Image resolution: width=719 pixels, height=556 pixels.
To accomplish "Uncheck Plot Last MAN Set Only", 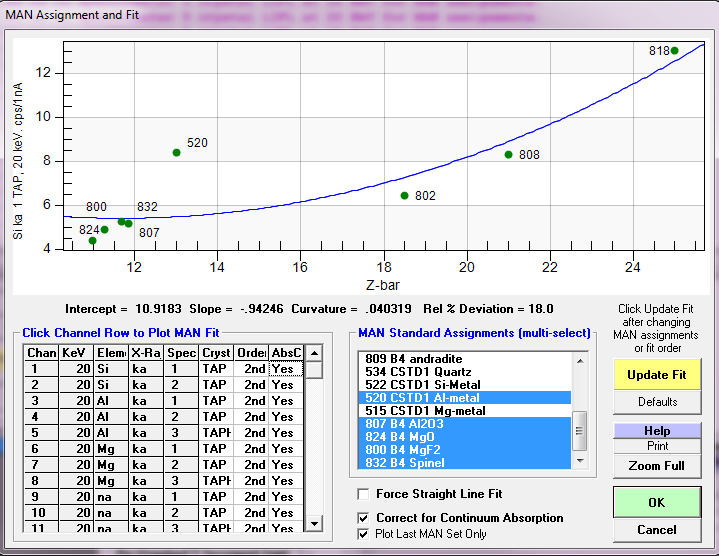I will click(365, 535).
